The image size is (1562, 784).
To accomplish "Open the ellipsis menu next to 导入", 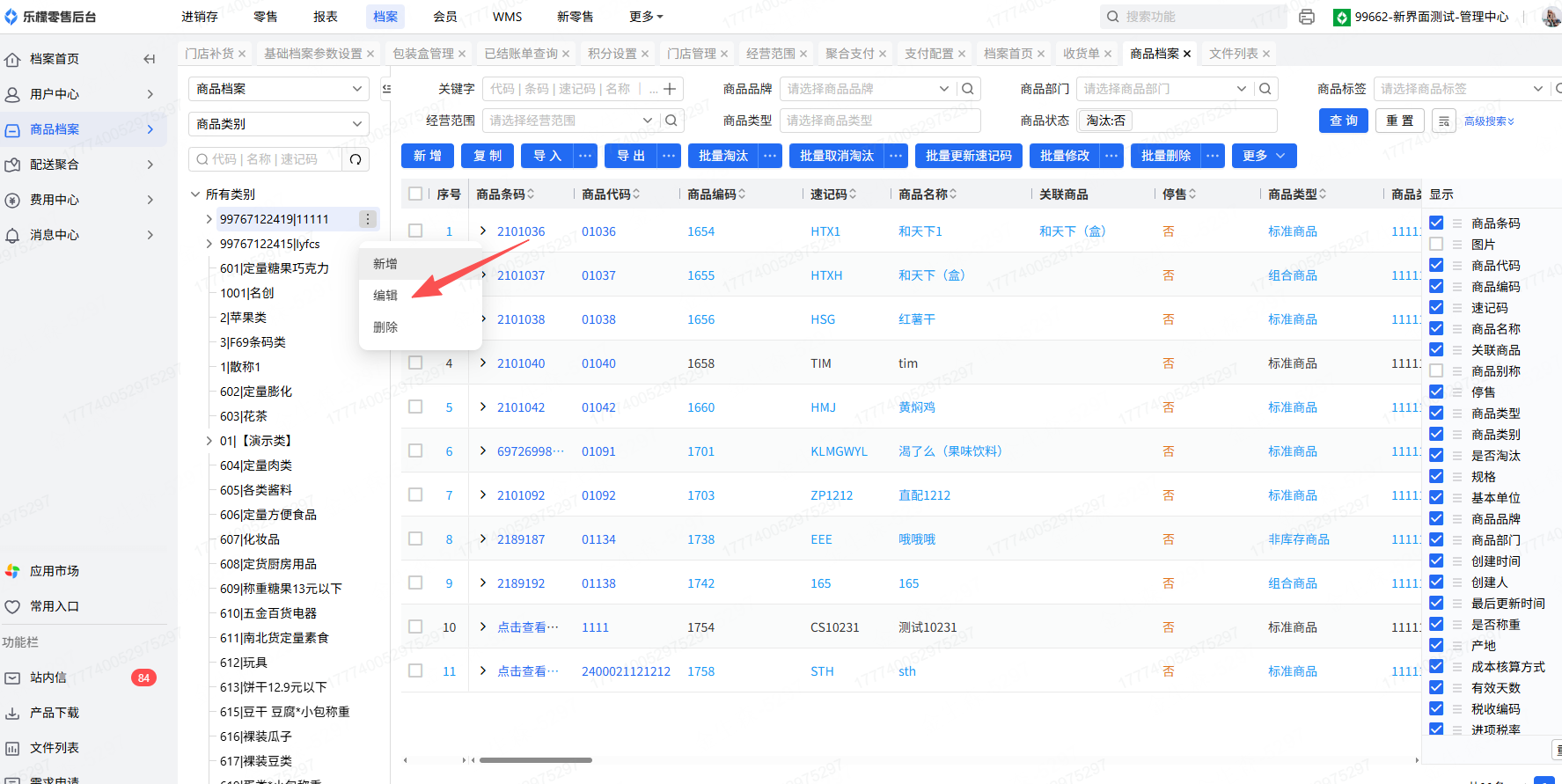I will [585, 156].
